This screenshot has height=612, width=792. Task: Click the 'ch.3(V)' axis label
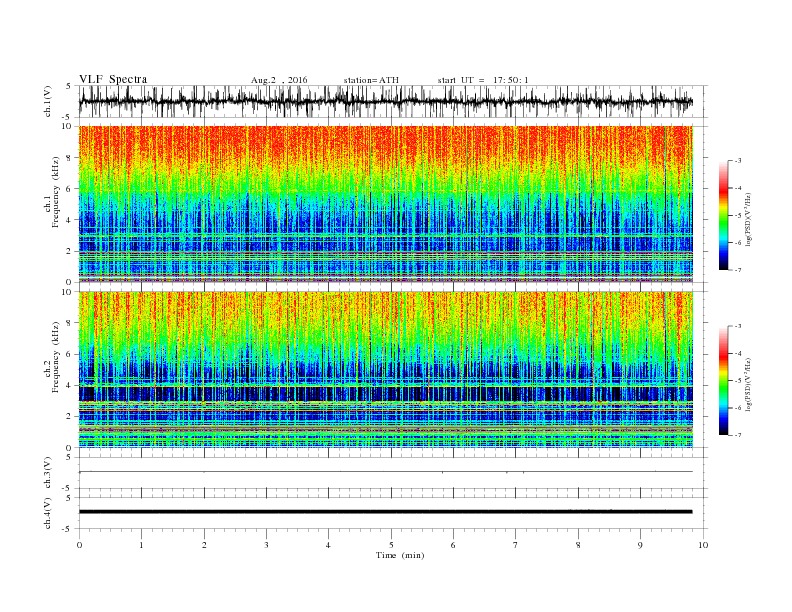(48, 473)
